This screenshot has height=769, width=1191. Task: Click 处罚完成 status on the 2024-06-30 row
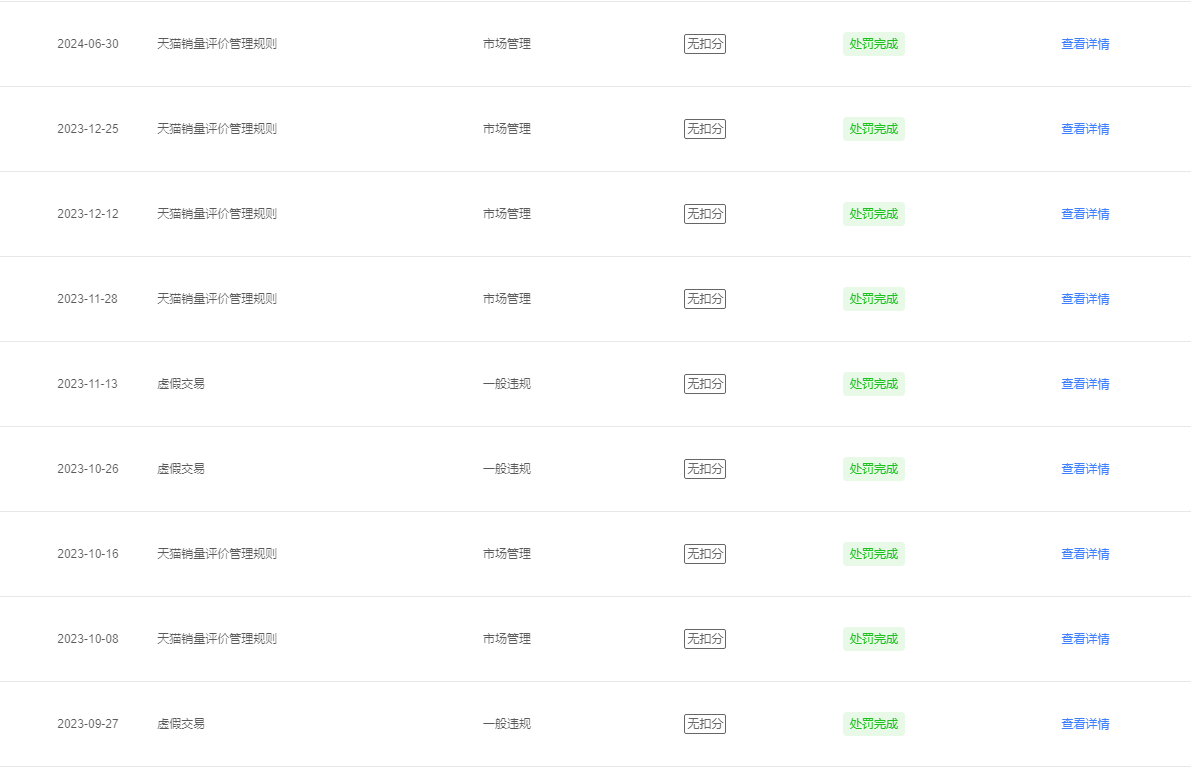point(874,44)
